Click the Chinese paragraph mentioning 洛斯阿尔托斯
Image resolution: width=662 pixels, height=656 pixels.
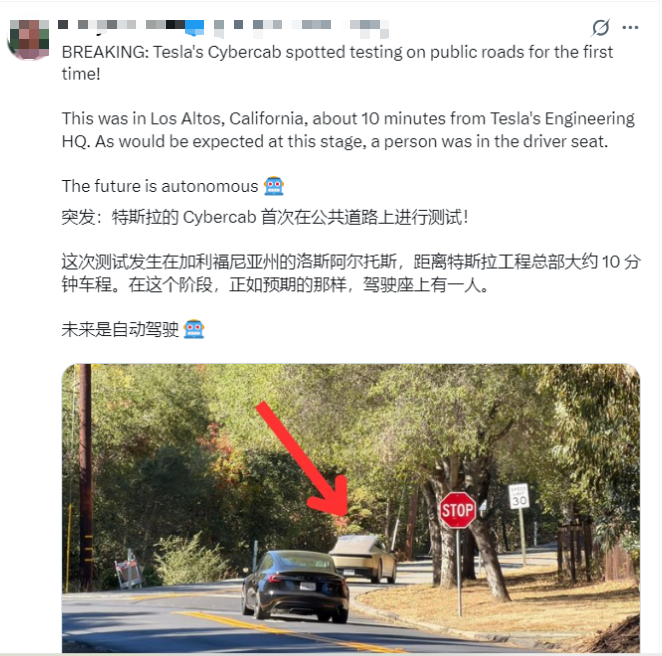(351, 273)
